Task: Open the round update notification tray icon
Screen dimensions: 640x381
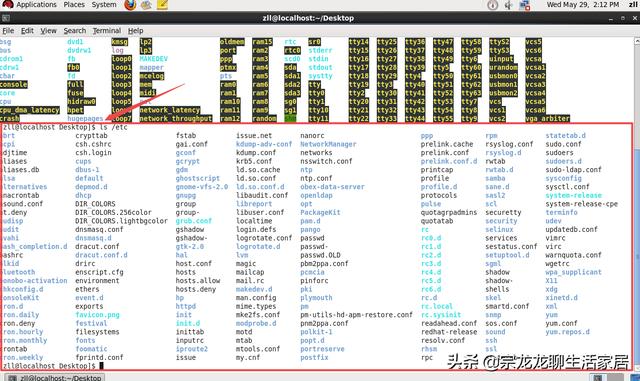Action: pos(493,5)
